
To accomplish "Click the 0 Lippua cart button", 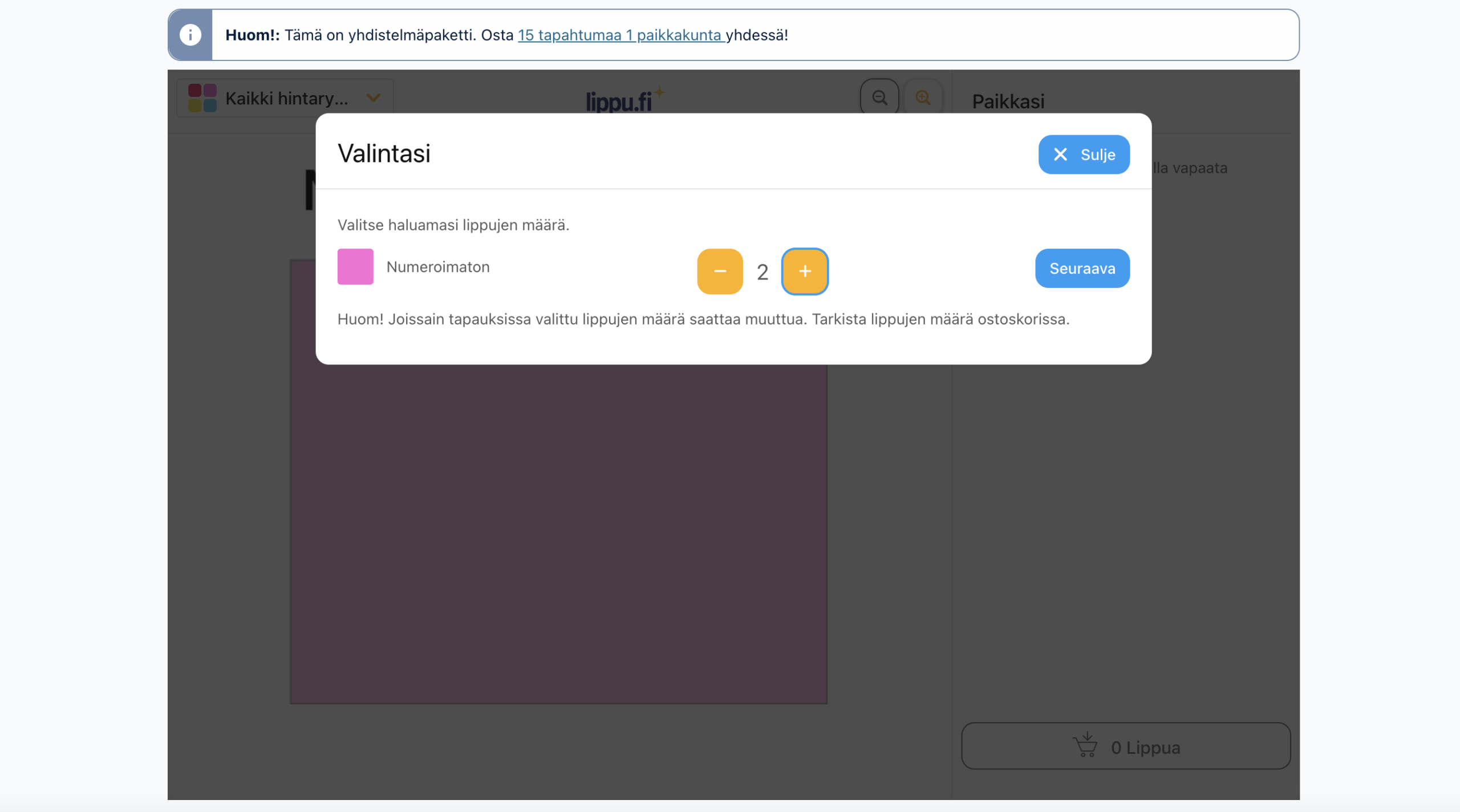I will click(x=1126, y=746).
